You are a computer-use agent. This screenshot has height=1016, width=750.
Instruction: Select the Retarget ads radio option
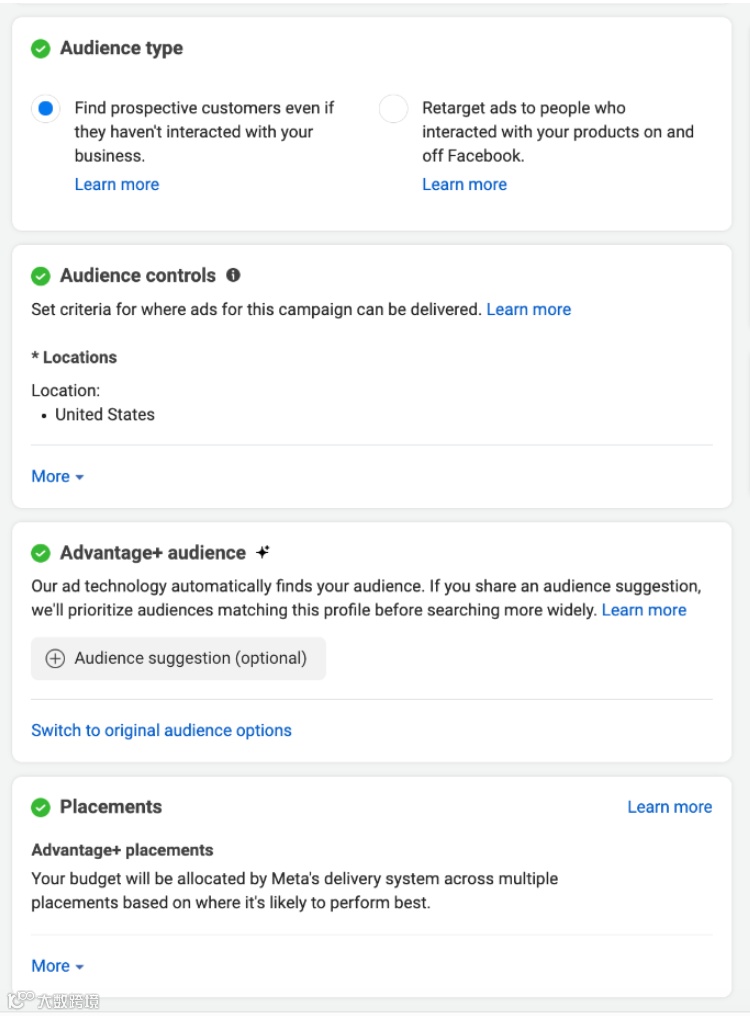393,109
